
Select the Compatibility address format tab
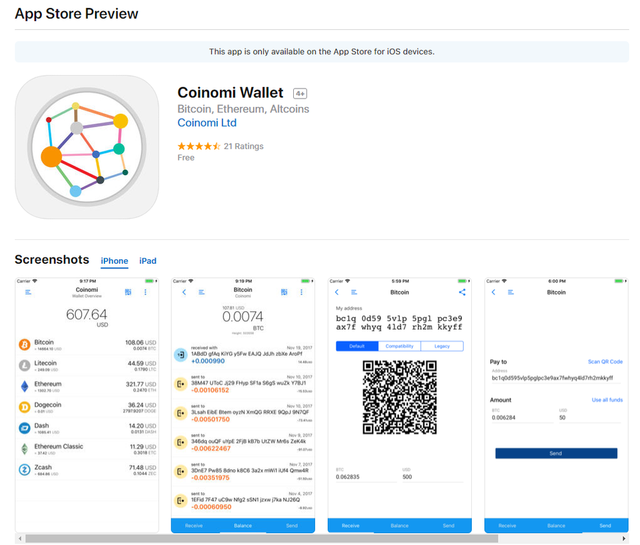[x=400, y=346]
